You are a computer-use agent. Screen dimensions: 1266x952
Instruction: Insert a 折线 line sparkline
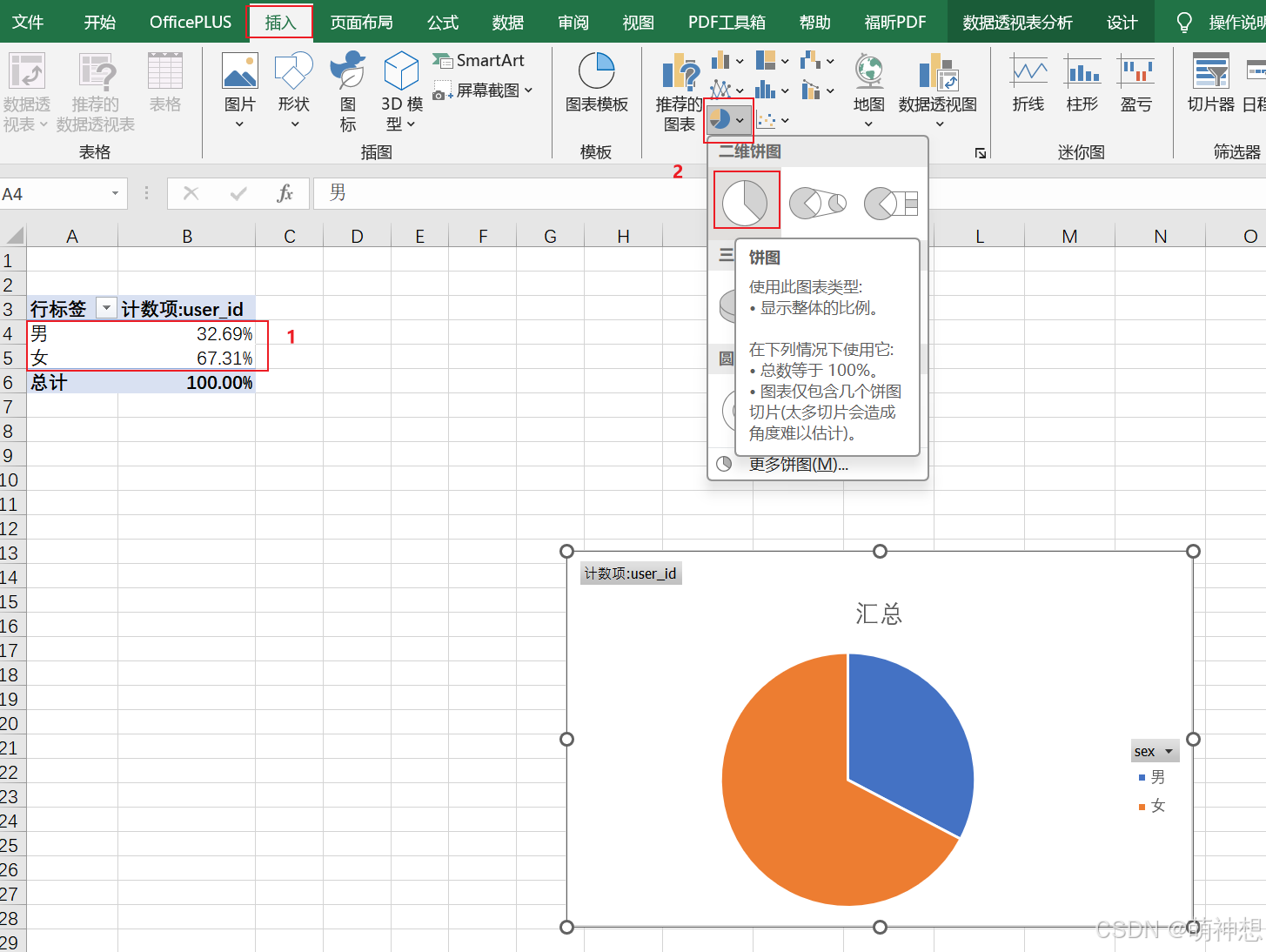click(1028, 84)
